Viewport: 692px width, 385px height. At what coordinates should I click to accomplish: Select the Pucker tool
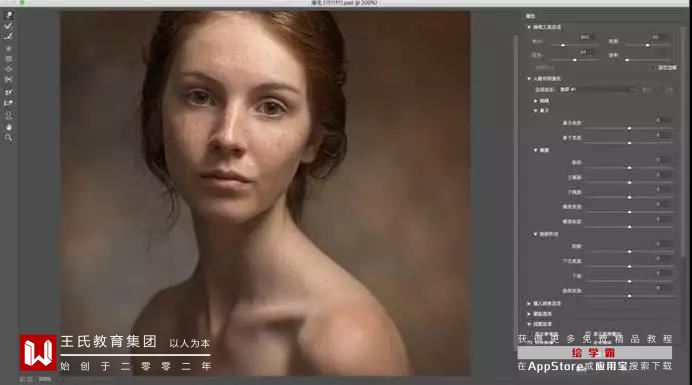(x=8, y=59)
